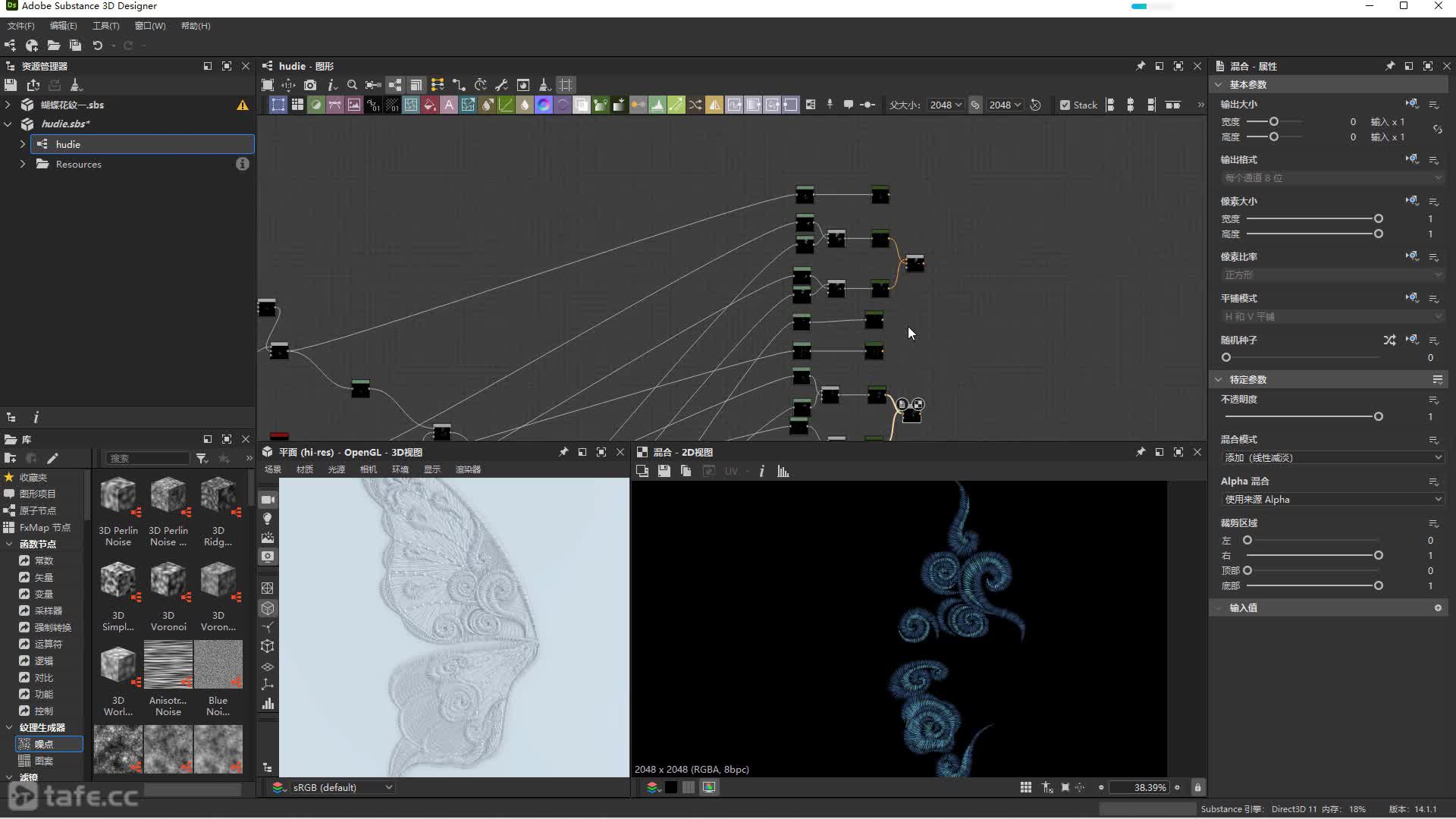The image size is (1456, 819).
Task: Open the Alpha blending dropdown
Action: coord(1332,500)
